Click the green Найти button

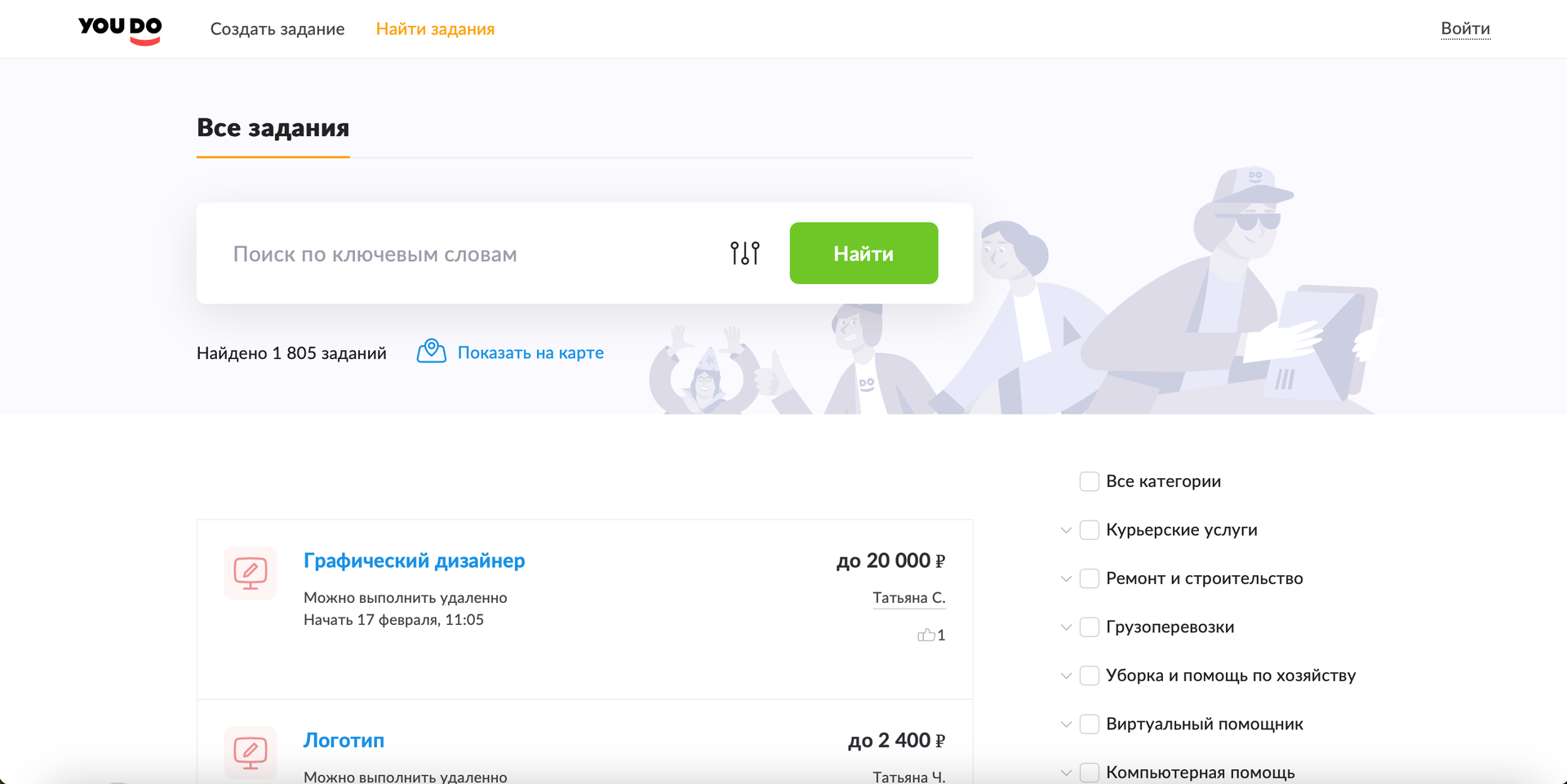pyautogui.click(x=863, y=253)
